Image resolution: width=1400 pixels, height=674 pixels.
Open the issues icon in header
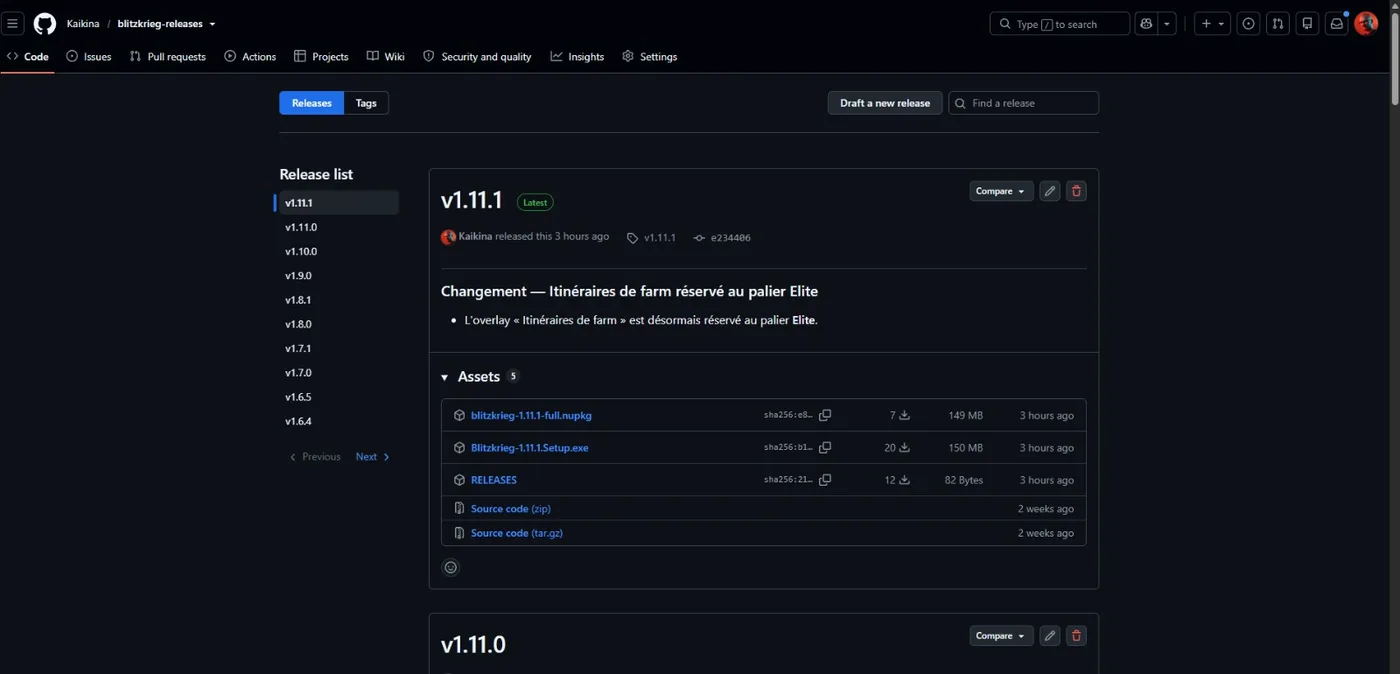(1248, 24)
